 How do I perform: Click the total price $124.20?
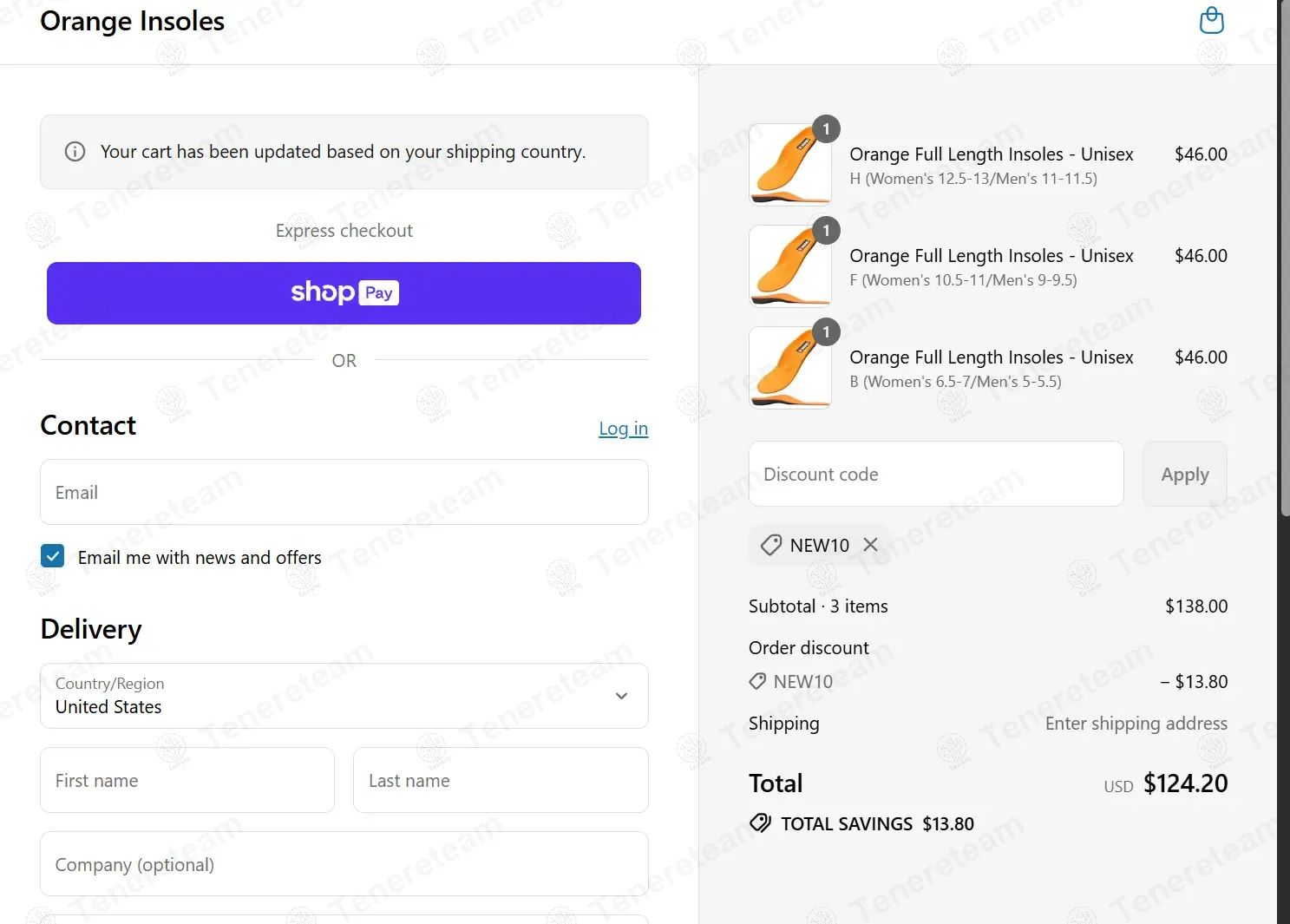point(1186,783)
